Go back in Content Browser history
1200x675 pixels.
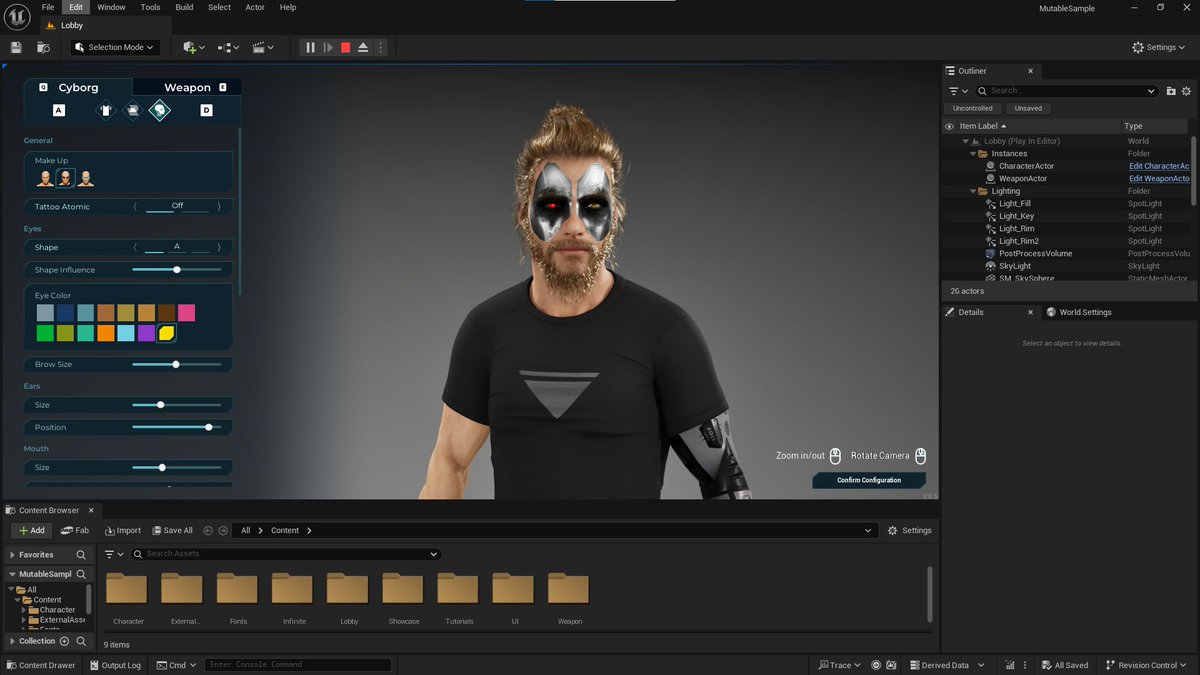pyautogui.click(x=208, y=530)
